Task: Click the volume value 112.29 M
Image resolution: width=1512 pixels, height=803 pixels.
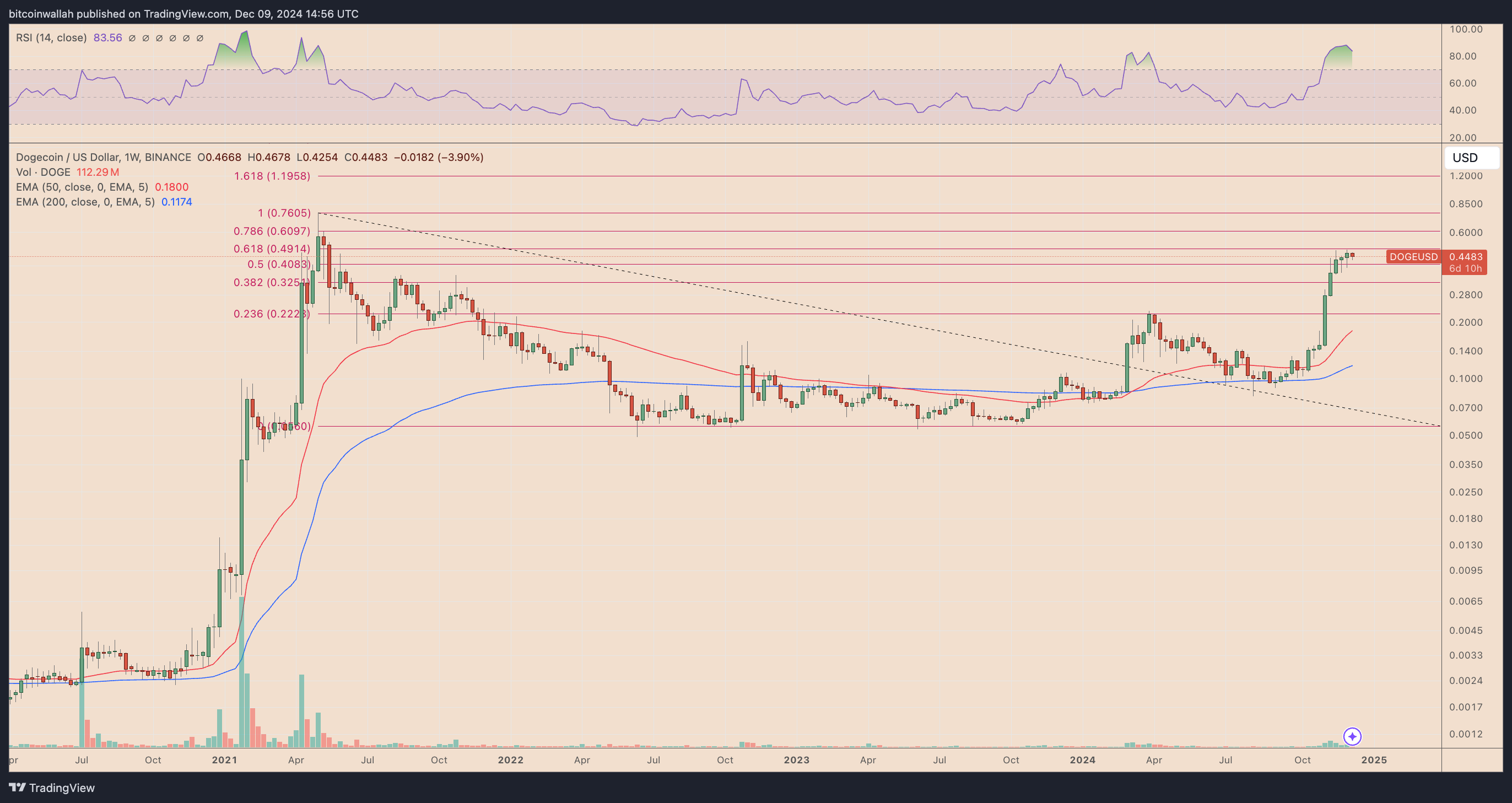Action: (x=98, y=172)
